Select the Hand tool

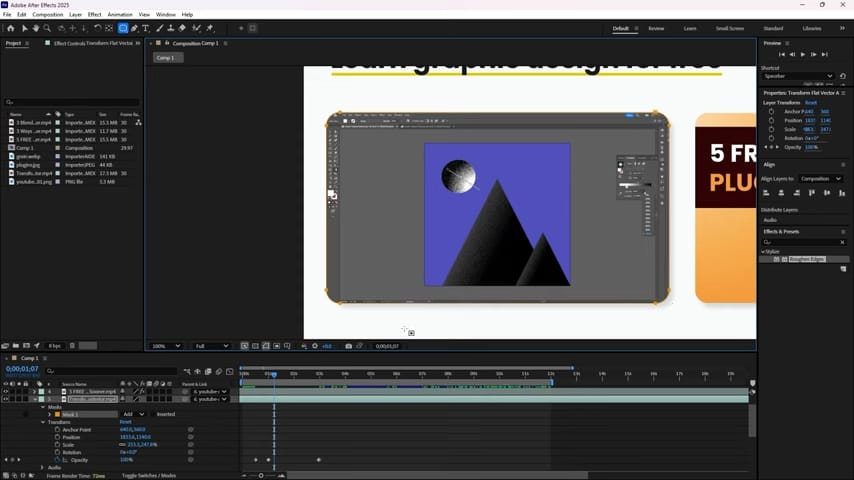point(36,28)
